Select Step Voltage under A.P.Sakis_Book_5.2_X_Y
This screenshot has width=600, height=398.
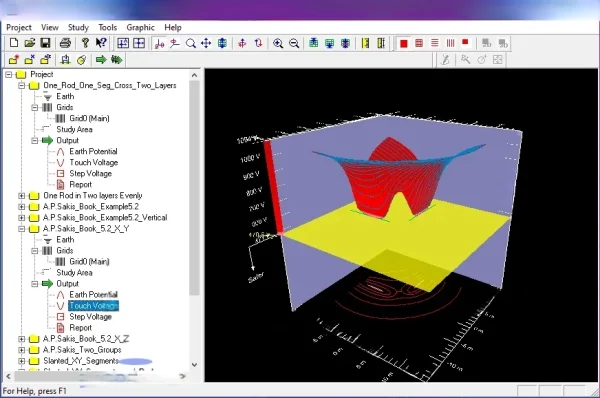point(90,317)
